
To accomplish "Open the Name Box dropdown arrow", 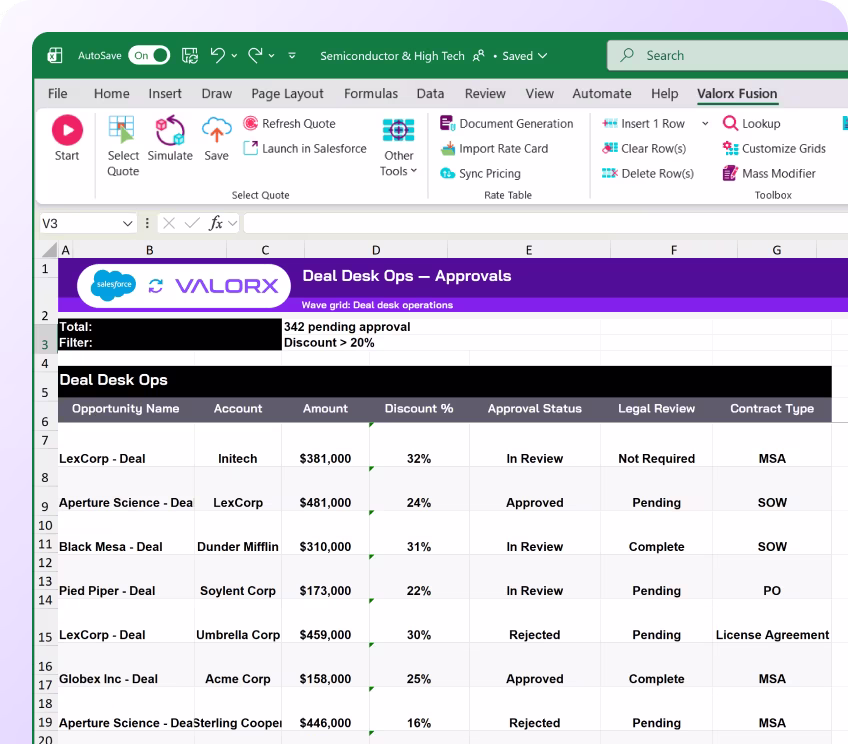I will tap(128, 223).
